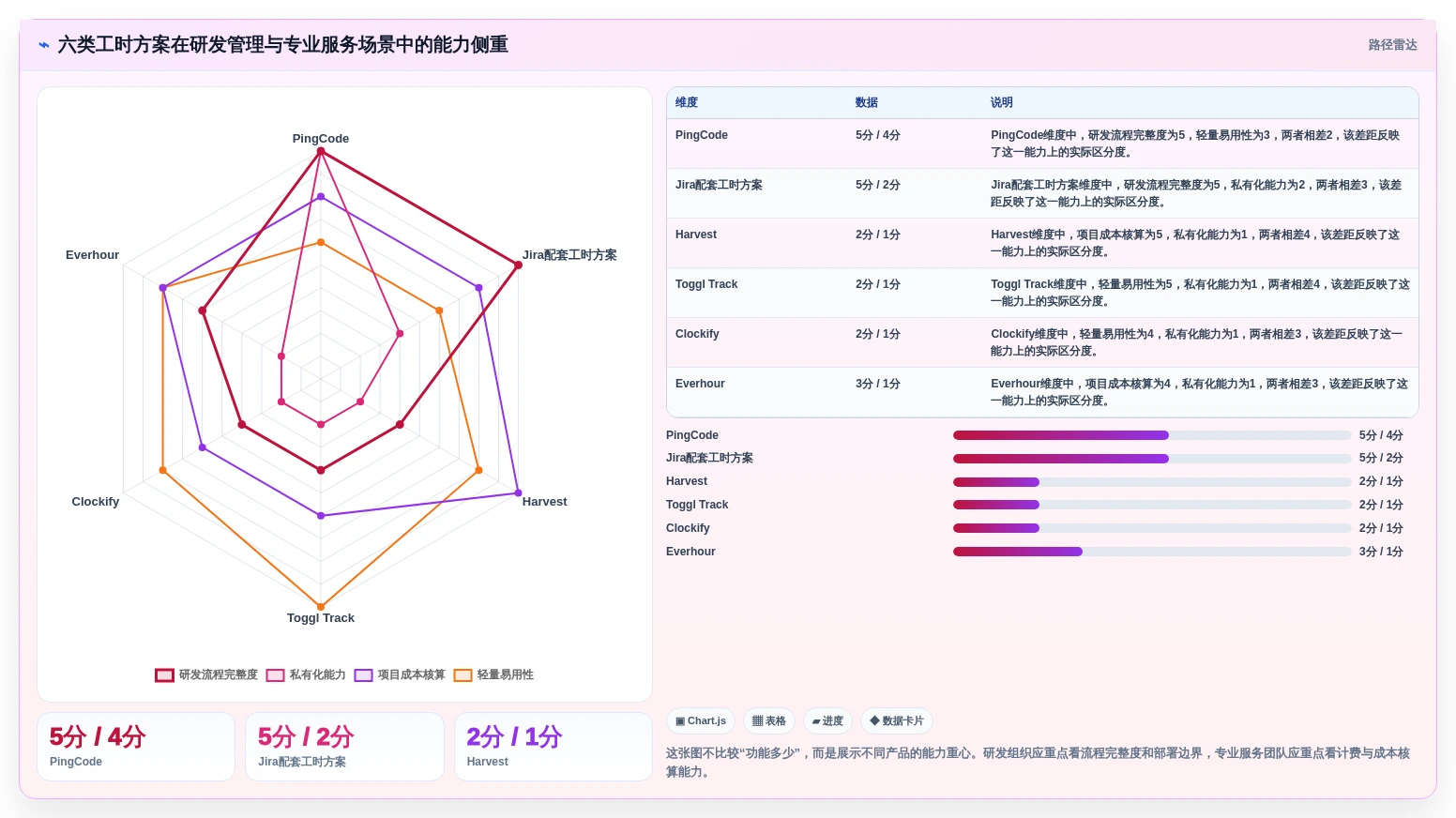Select the Toggl Track table row name

click(706, 284)
